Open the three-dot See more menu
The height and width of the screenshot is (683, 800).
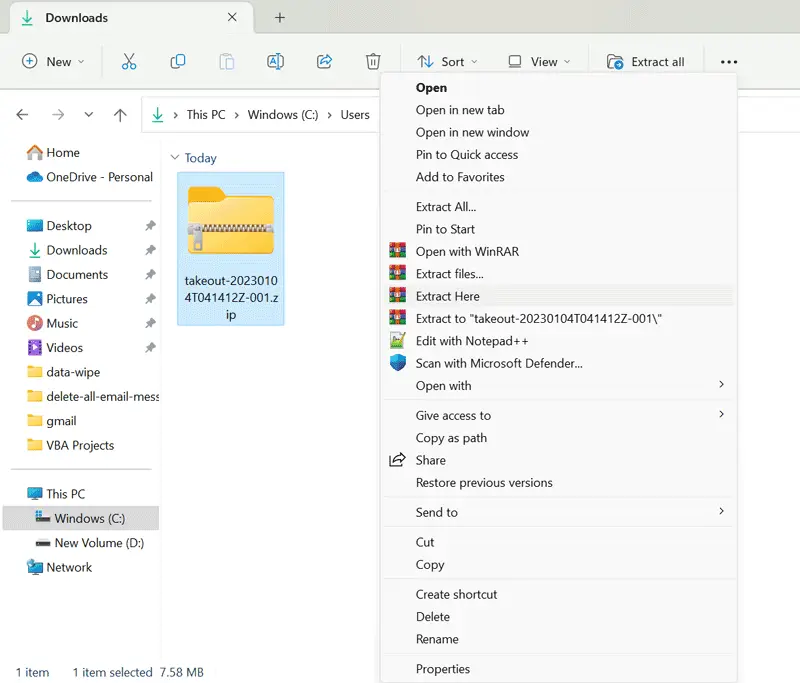tap(729, 62)
